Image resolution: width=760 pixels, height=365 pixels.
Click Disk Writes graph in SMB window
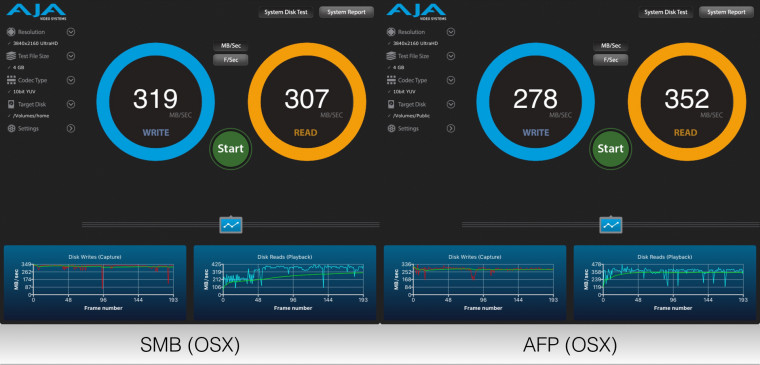pos(95,283)
